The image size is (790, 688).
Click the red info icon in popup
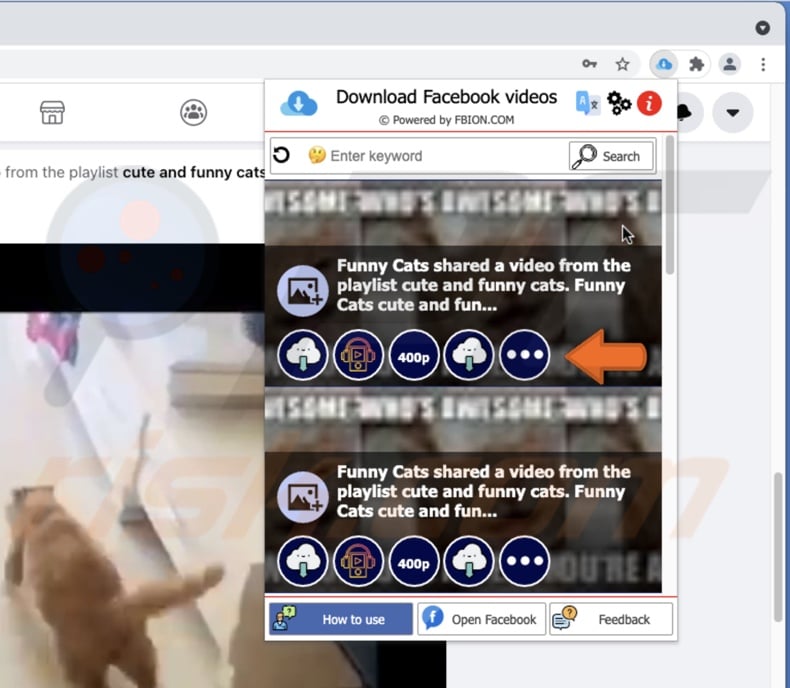649,104
